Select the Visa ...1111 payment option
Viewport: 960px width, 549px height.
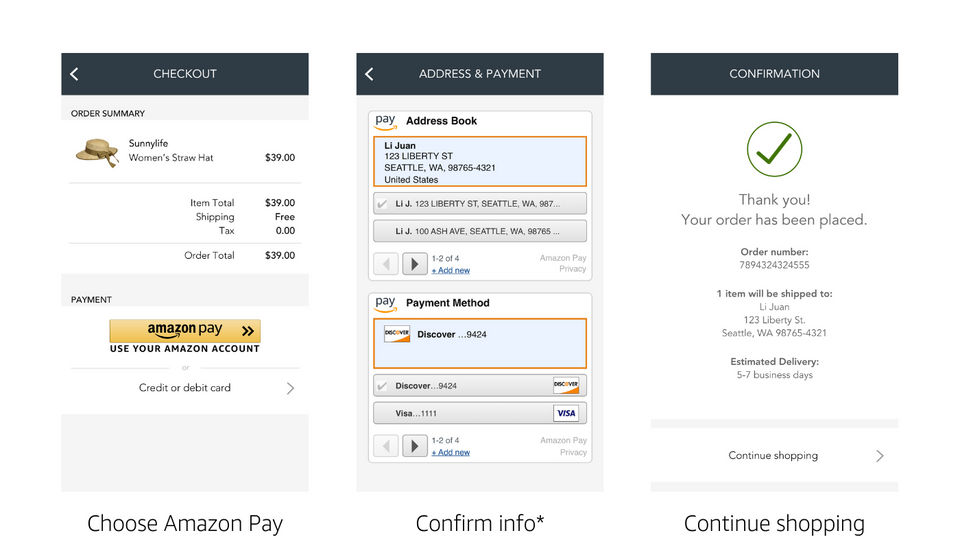pyautogui.click(x=480, y=413)
